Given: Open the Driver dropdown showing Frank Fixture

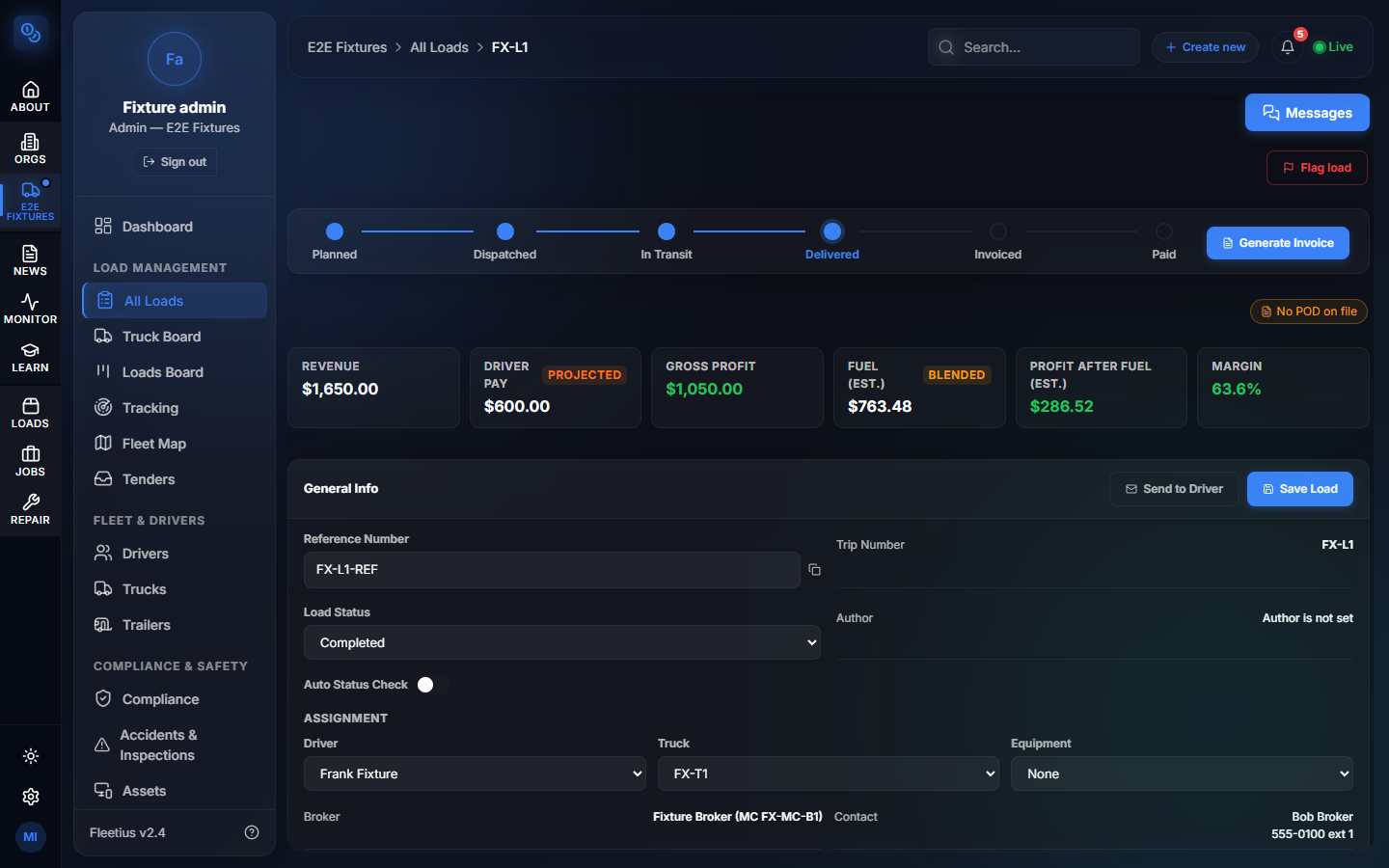Looking at the screenshot, I should (x=475, y=773).
